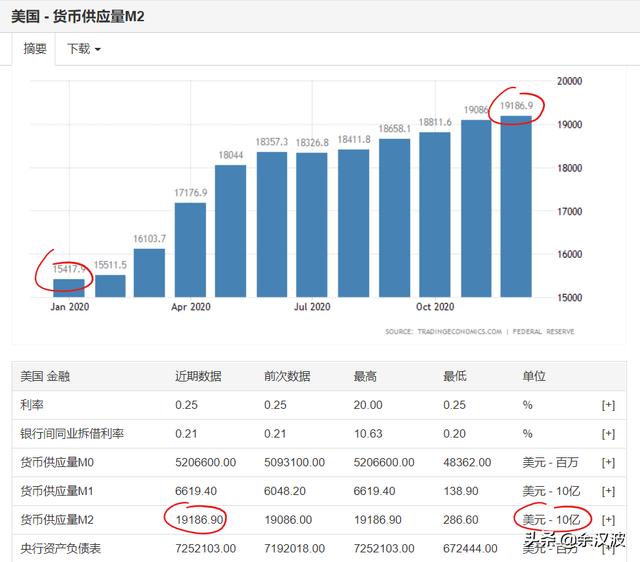Screen dimensions: 640x562
Task: Click the M2 latest value 19186.90
Action: (200, 520)
